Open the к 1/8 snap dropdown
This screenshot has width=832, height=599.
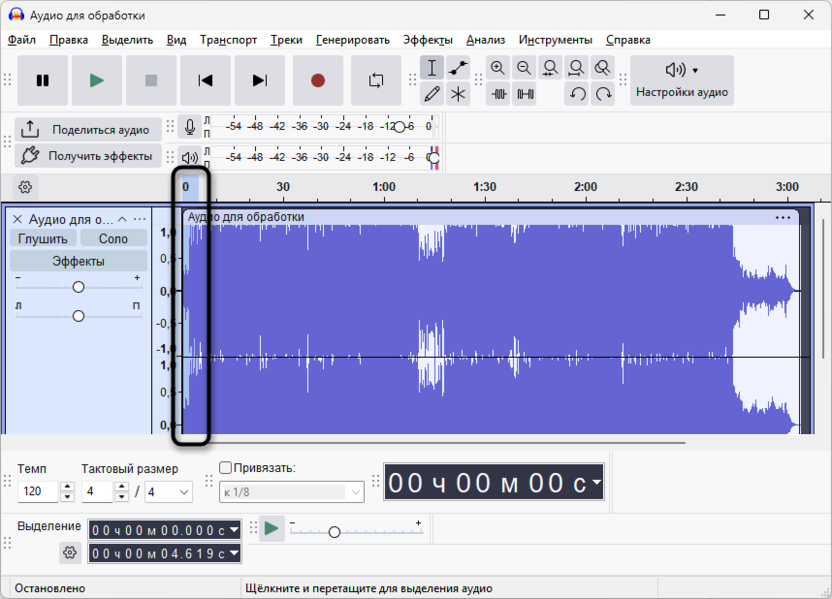coord(291,492)
